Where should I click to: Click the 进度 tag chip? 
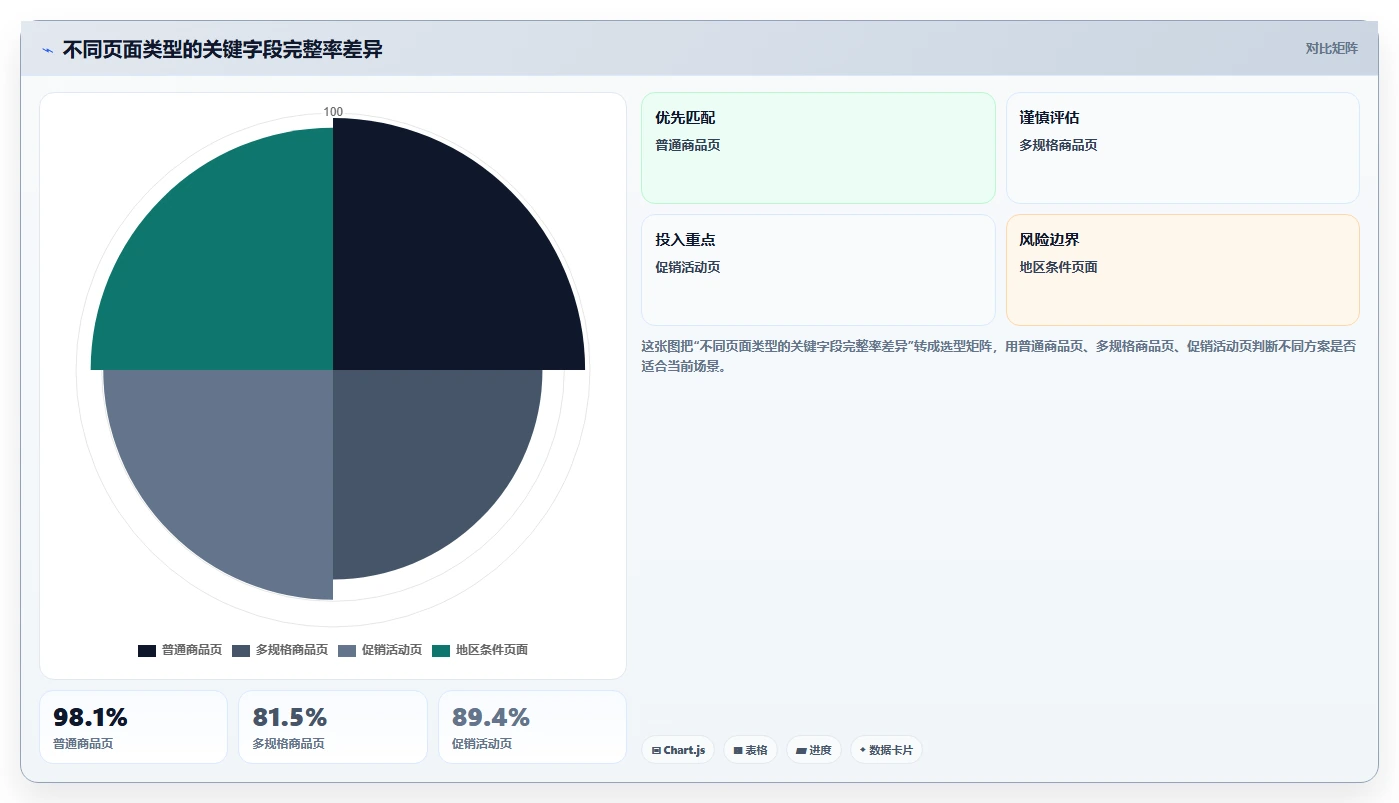click(814, 750)
